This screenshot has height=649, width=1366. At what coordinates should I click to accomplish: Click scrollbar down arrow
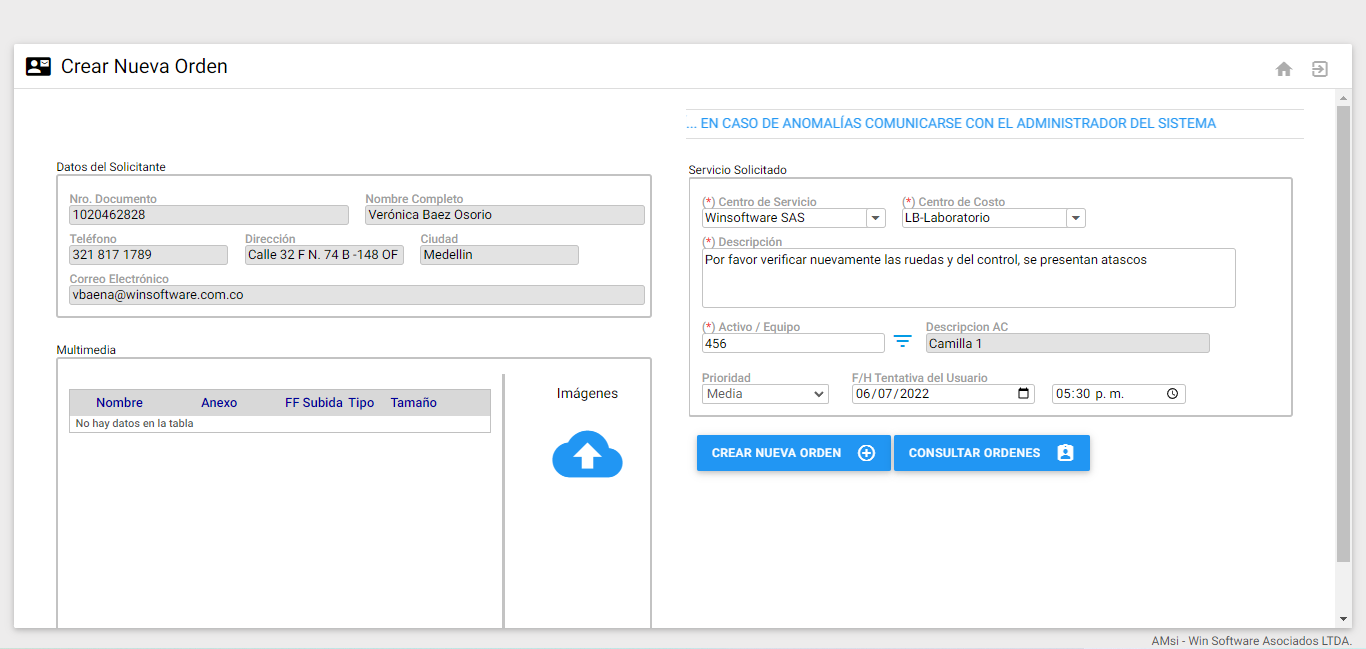1343,619
